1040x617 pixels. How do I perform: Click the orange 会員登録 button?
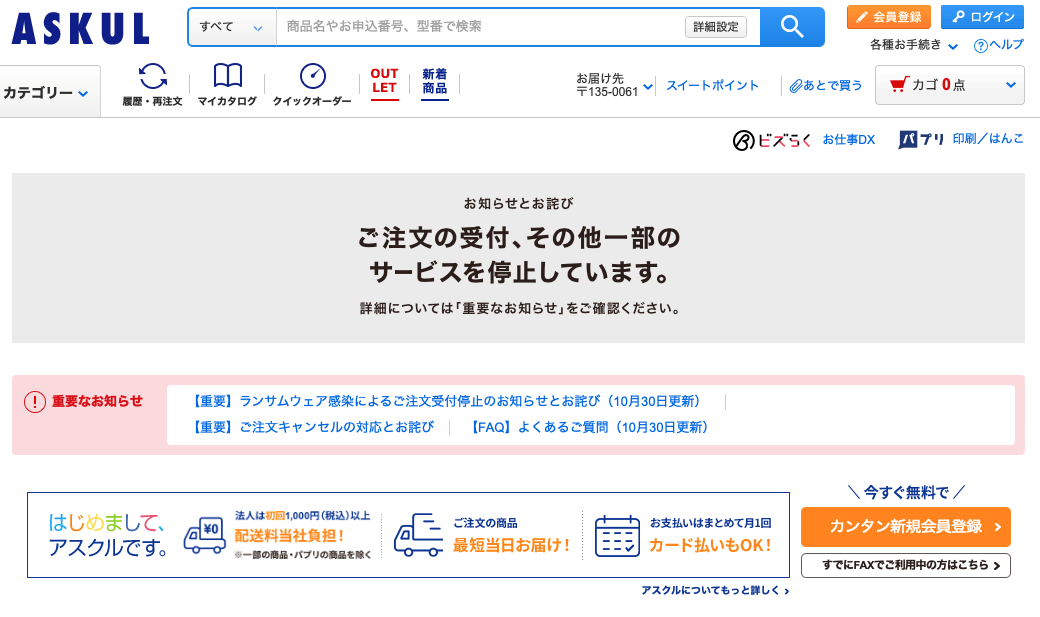click(888, 17)
